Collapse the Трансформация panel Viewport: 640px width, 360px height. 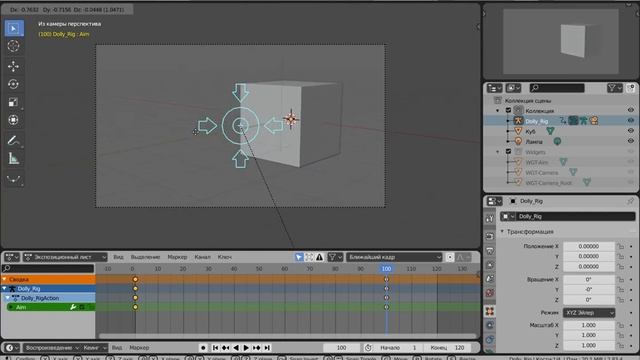coord(502,231)
